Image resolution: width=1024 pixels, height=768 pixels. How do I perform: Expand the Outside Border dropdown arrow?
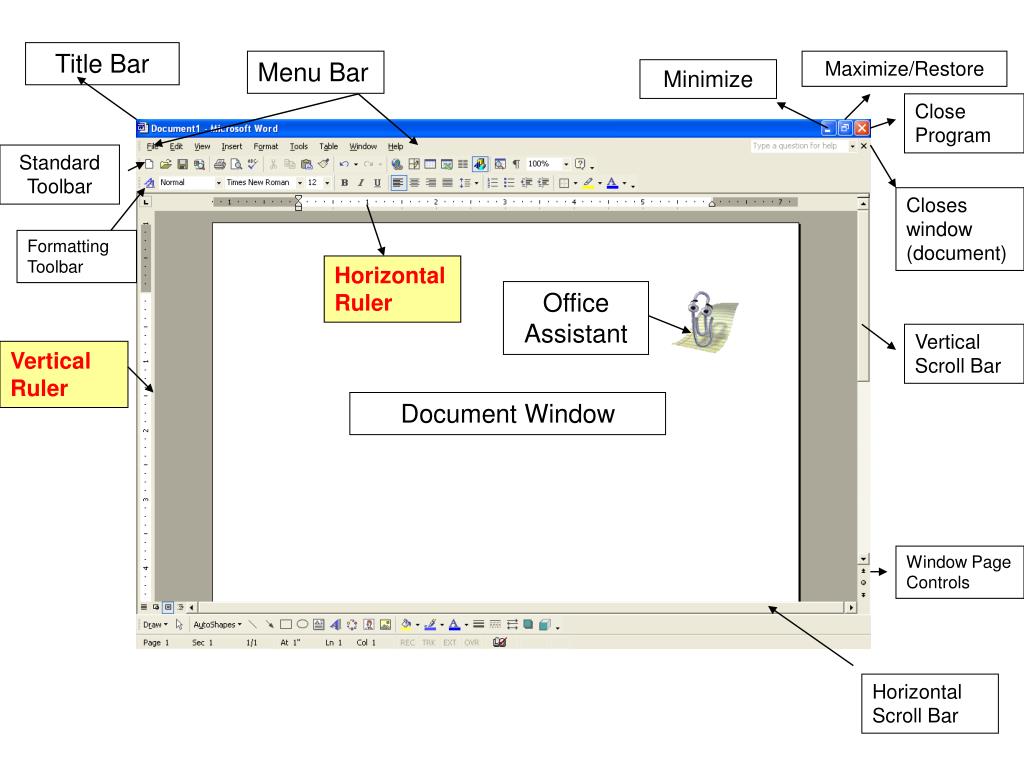pyautogui.click(x=575, y=184)
